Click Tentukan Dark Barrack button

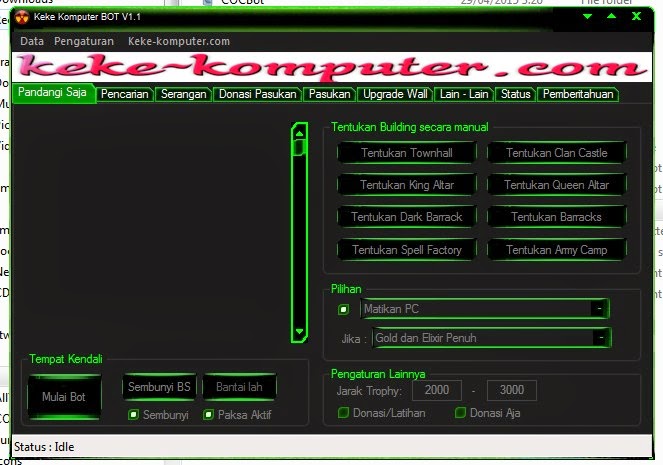tap(407, 217)
